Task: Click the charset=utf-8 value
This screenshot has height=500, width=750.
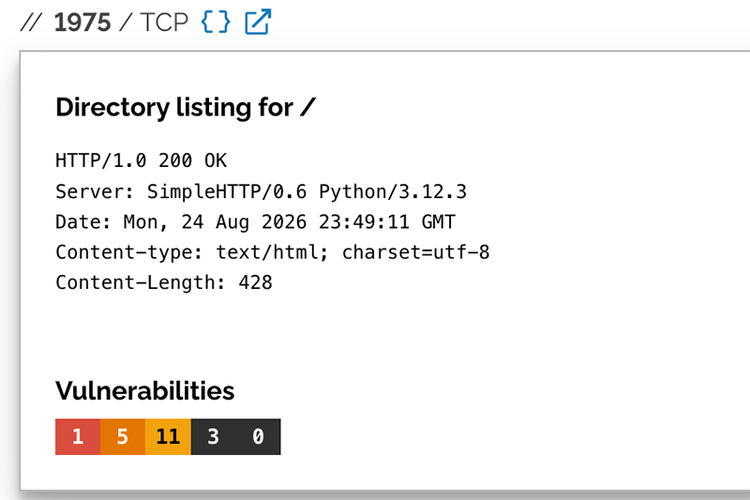Action: pos(416,253)
